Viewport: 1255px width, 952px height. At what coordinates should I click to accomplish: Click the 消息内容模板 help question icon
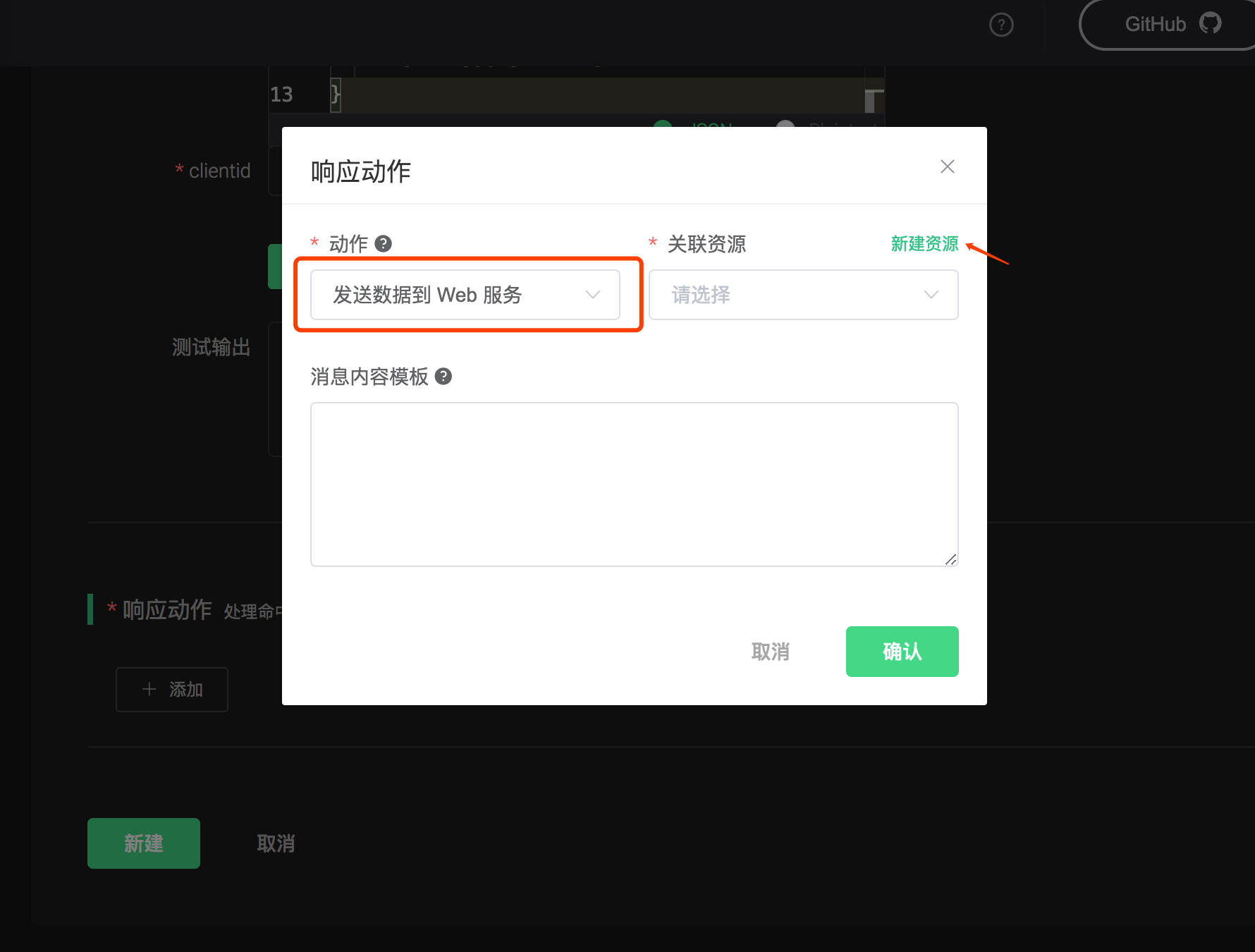pos(443,377)
